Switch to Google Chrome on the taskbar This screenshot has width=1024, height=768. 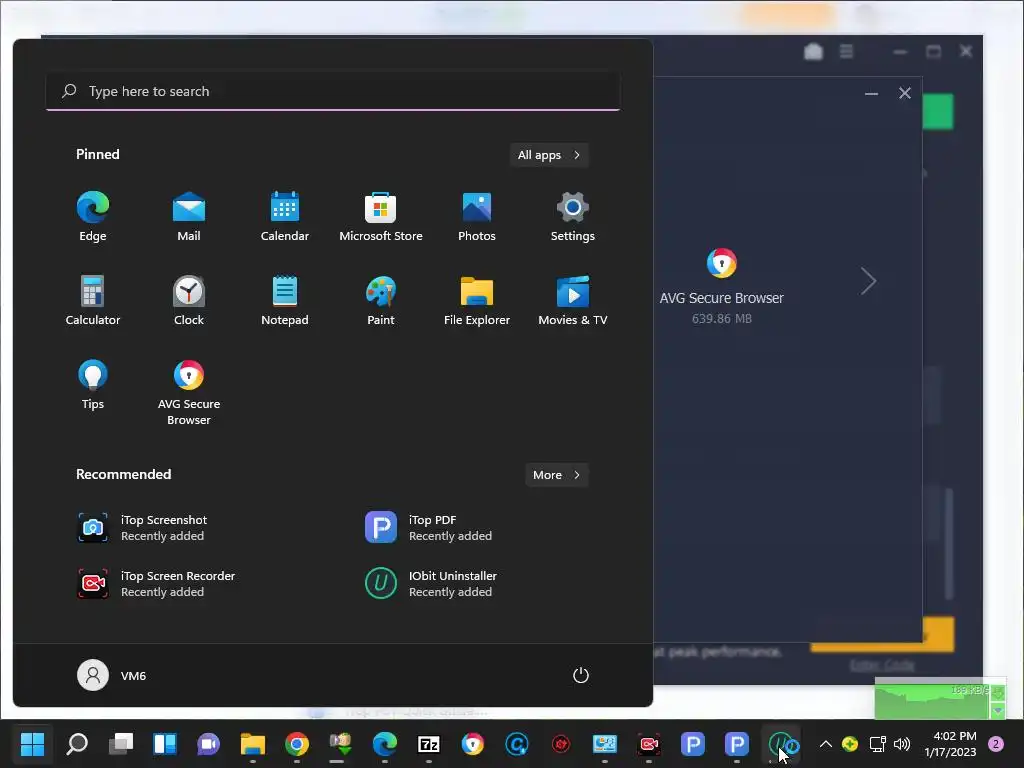296,743
